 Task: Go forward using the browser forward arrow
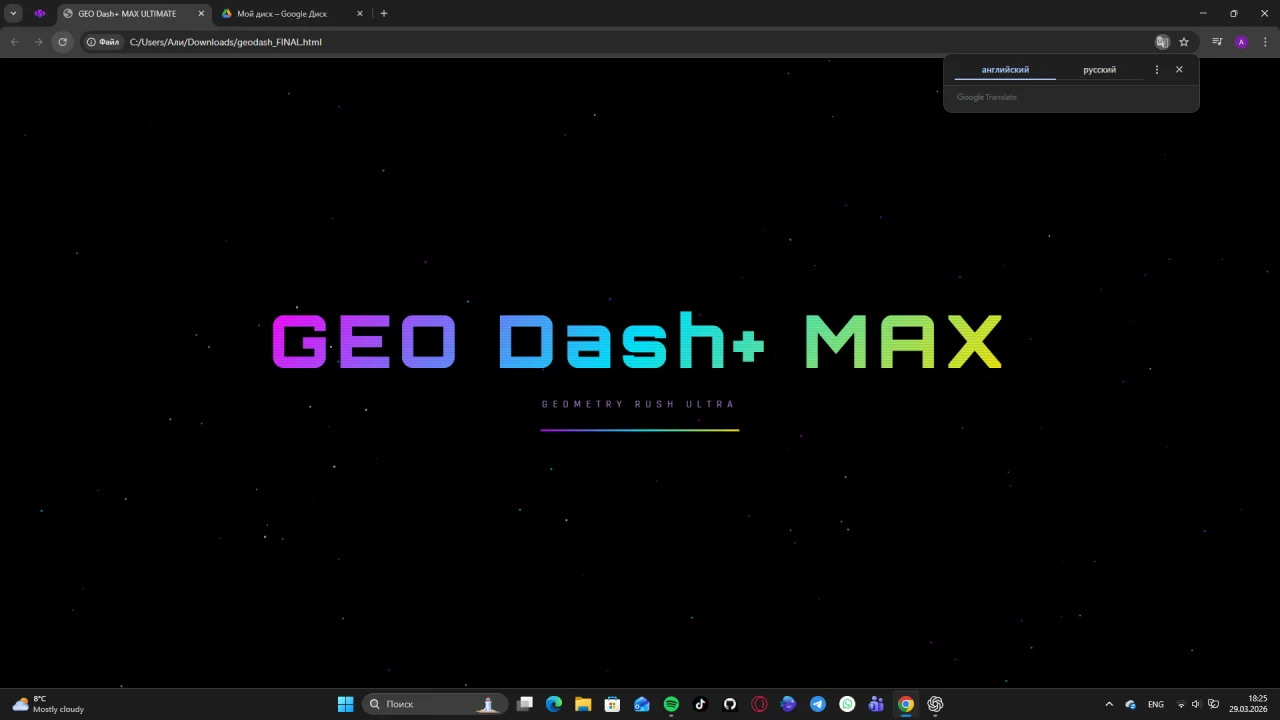(38, 42)
